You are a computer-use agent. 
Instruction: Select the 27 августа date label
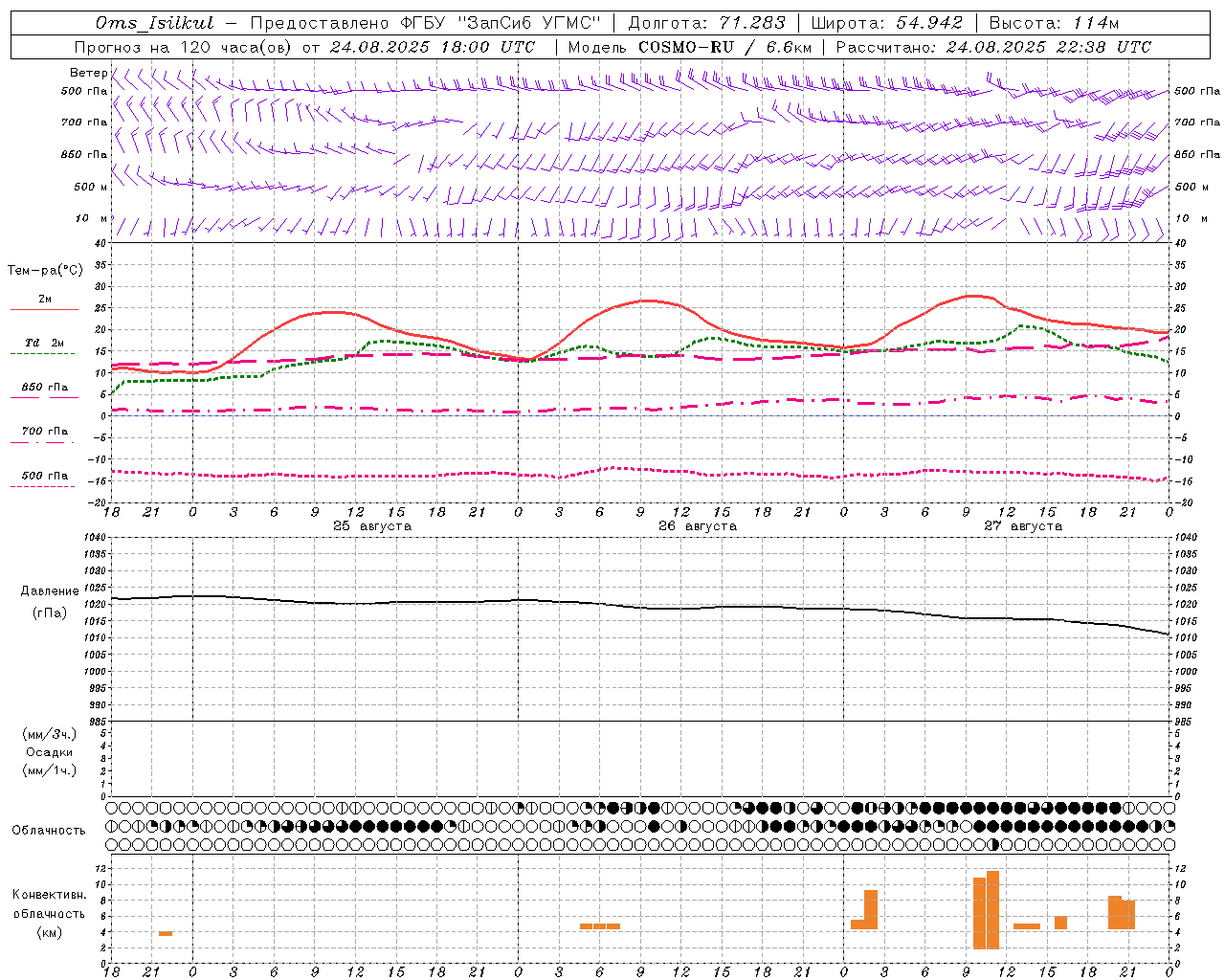[x=1023, y=526]
